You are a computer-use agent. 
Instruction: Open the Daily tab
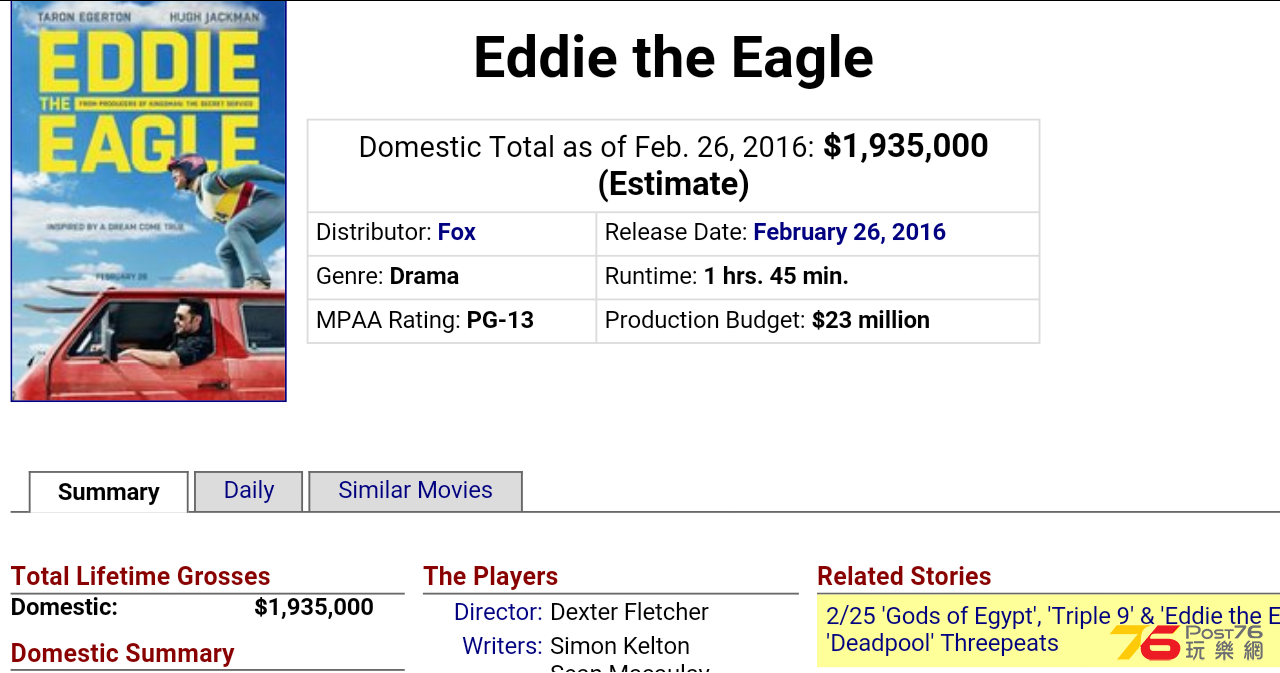pyautogui.click(x=249, y=491)
